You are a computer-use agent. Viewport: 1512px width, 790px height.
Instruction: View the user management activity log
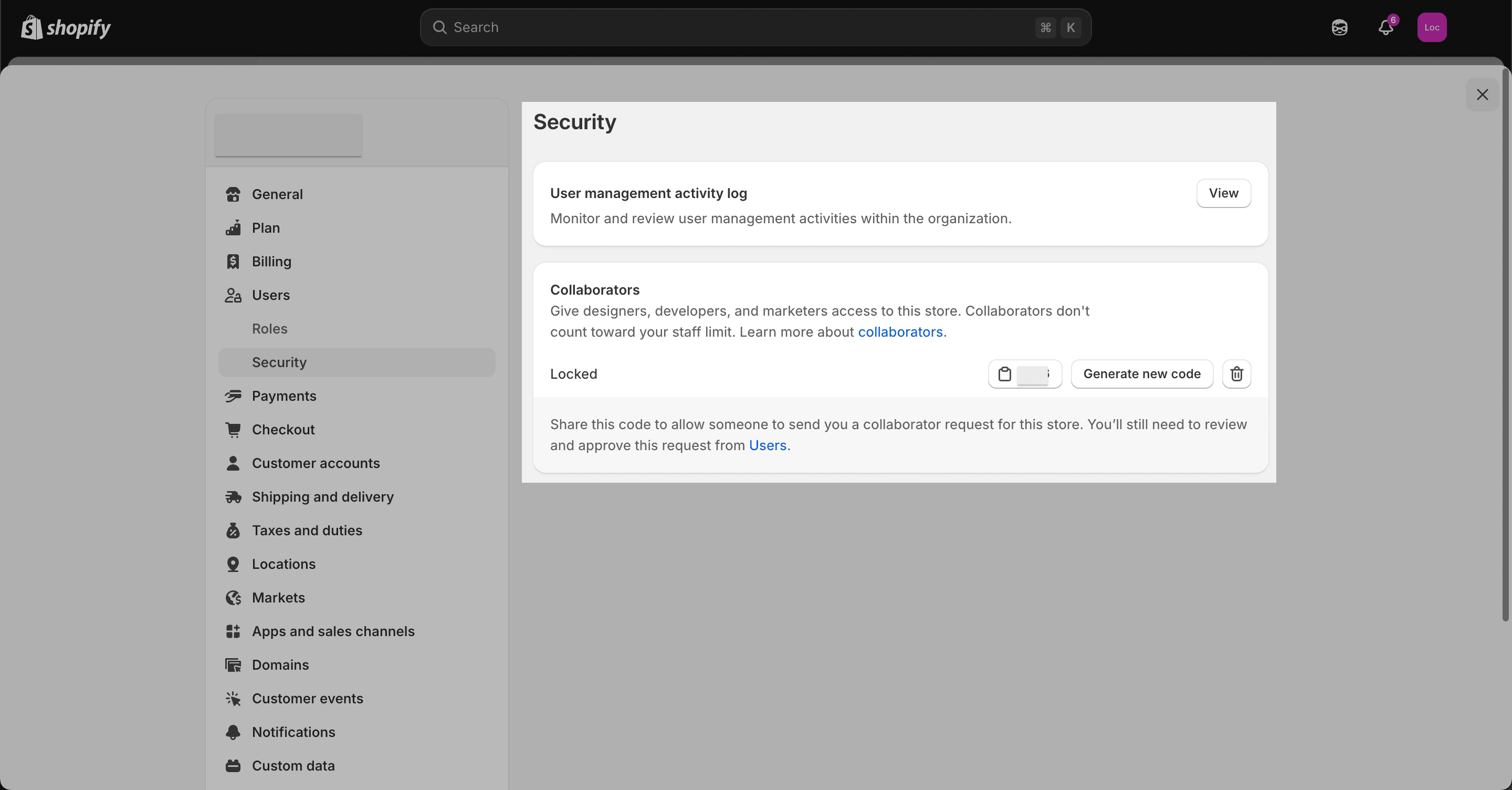pos(1223,193)
